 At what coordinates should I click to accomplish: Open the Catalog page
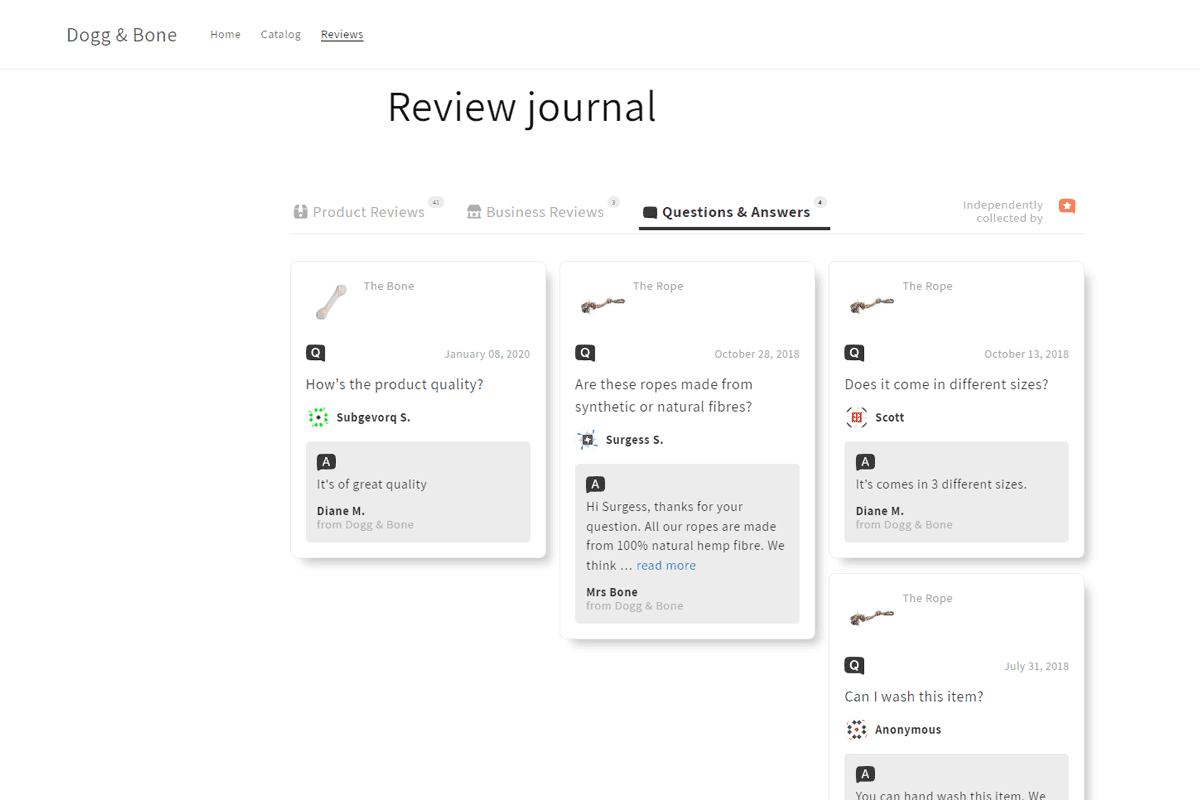(281, 34)
